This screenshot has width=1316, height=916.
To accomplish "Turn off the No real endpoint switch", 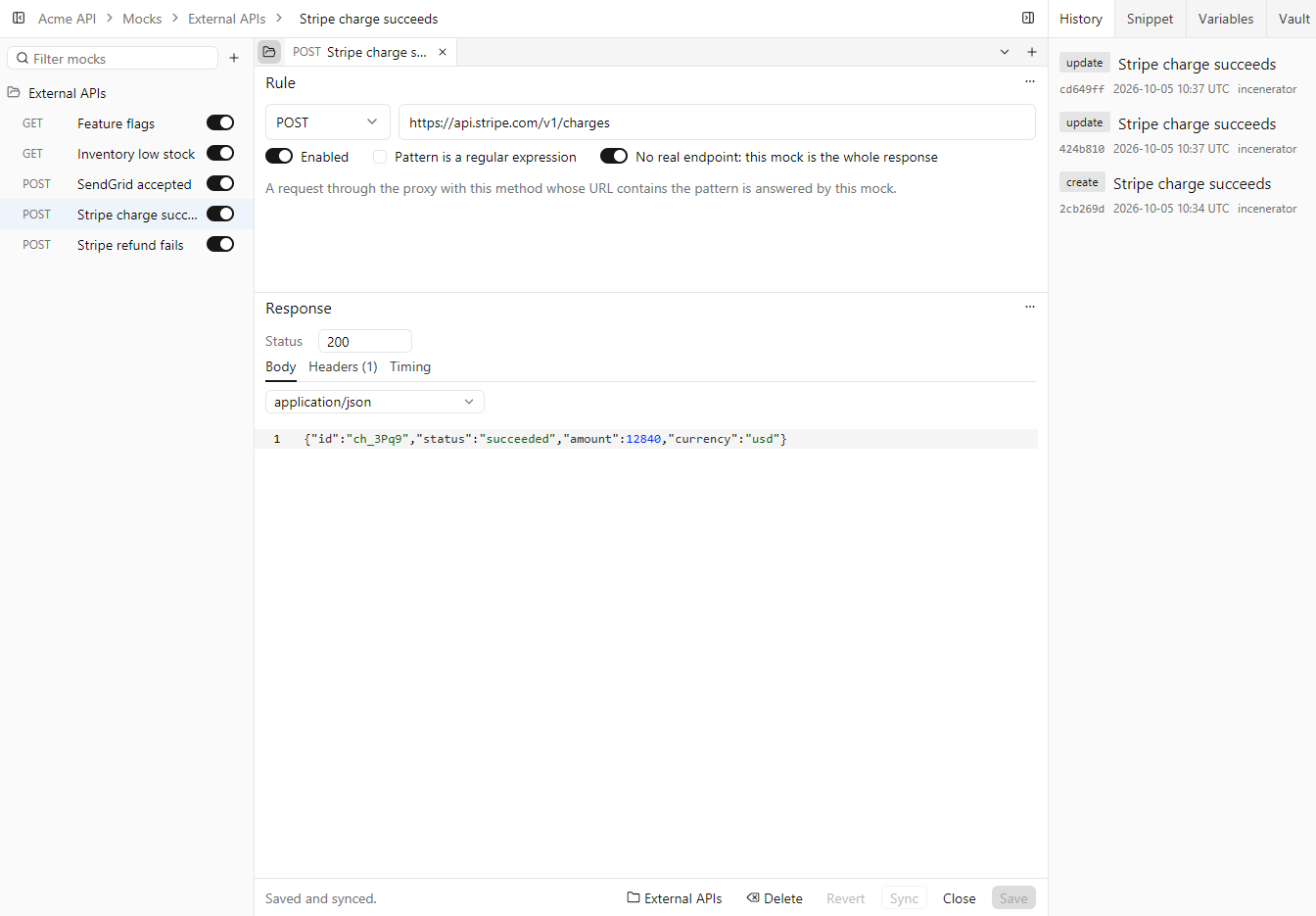I will [614, 157].
